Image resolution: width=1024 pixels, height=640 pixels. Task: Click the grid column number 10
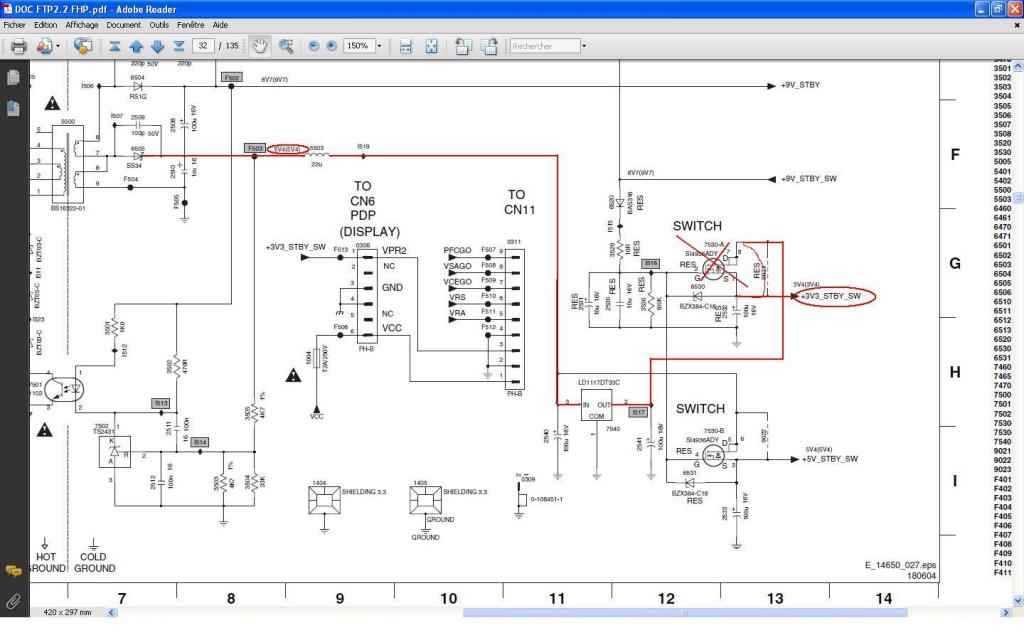(x=449, y=599)
